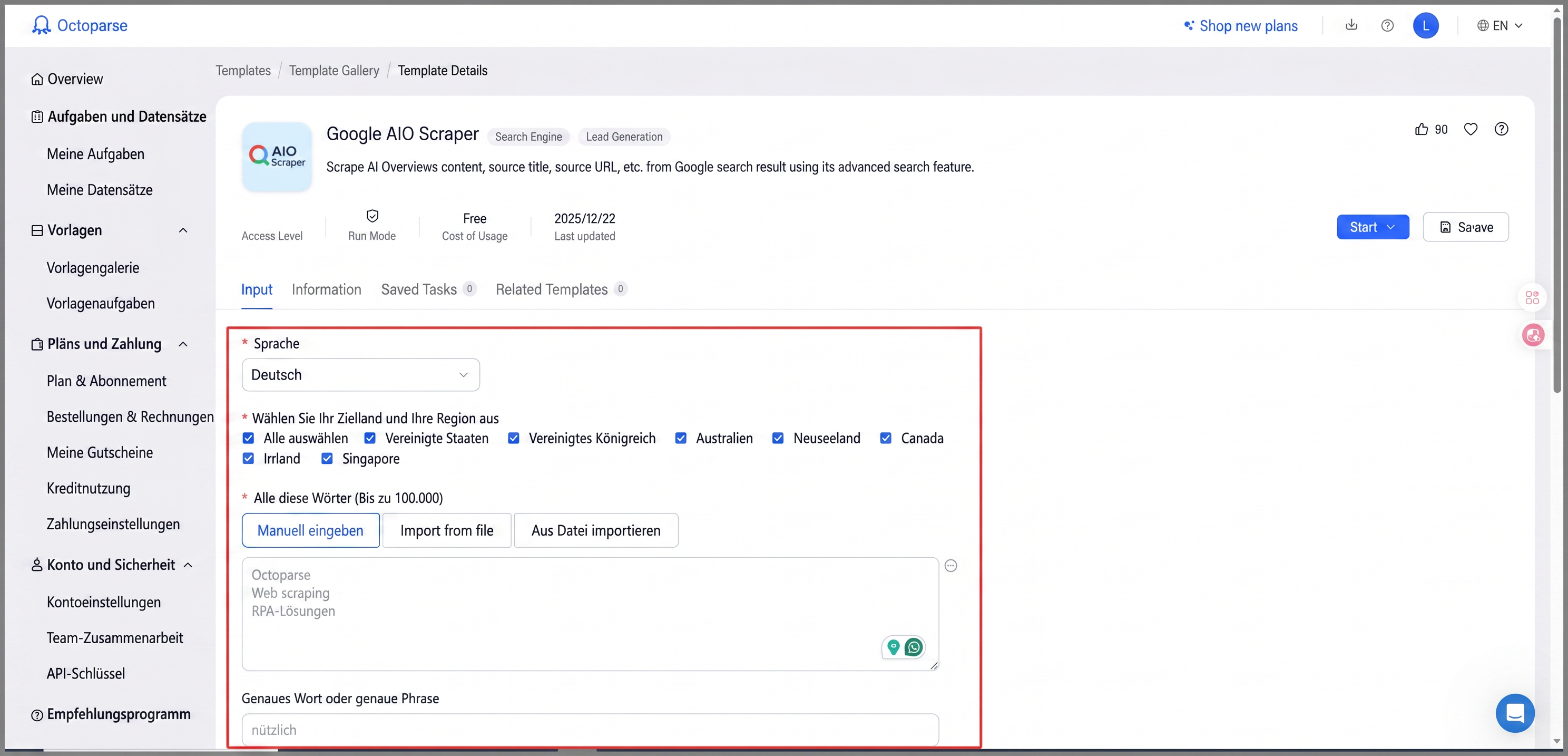1568x756 pixels.
Task: Select the Manuell eingeben option
Action: coord(310,530)
